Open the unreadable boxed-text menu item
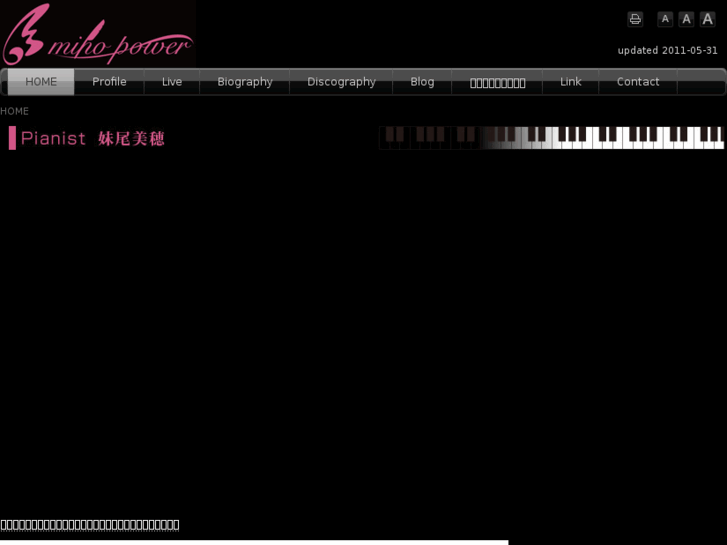This screenshot has width=727, height=545. 497,83
